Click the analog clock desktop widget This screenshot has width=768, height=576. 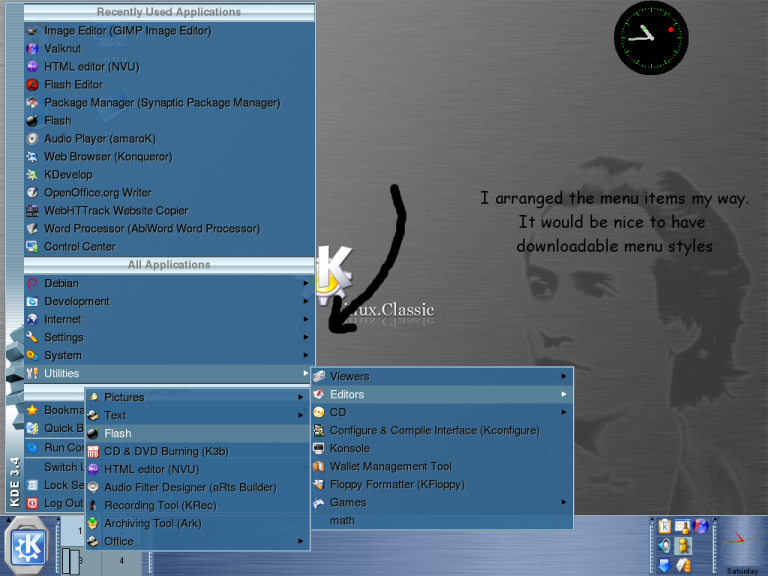651,38
